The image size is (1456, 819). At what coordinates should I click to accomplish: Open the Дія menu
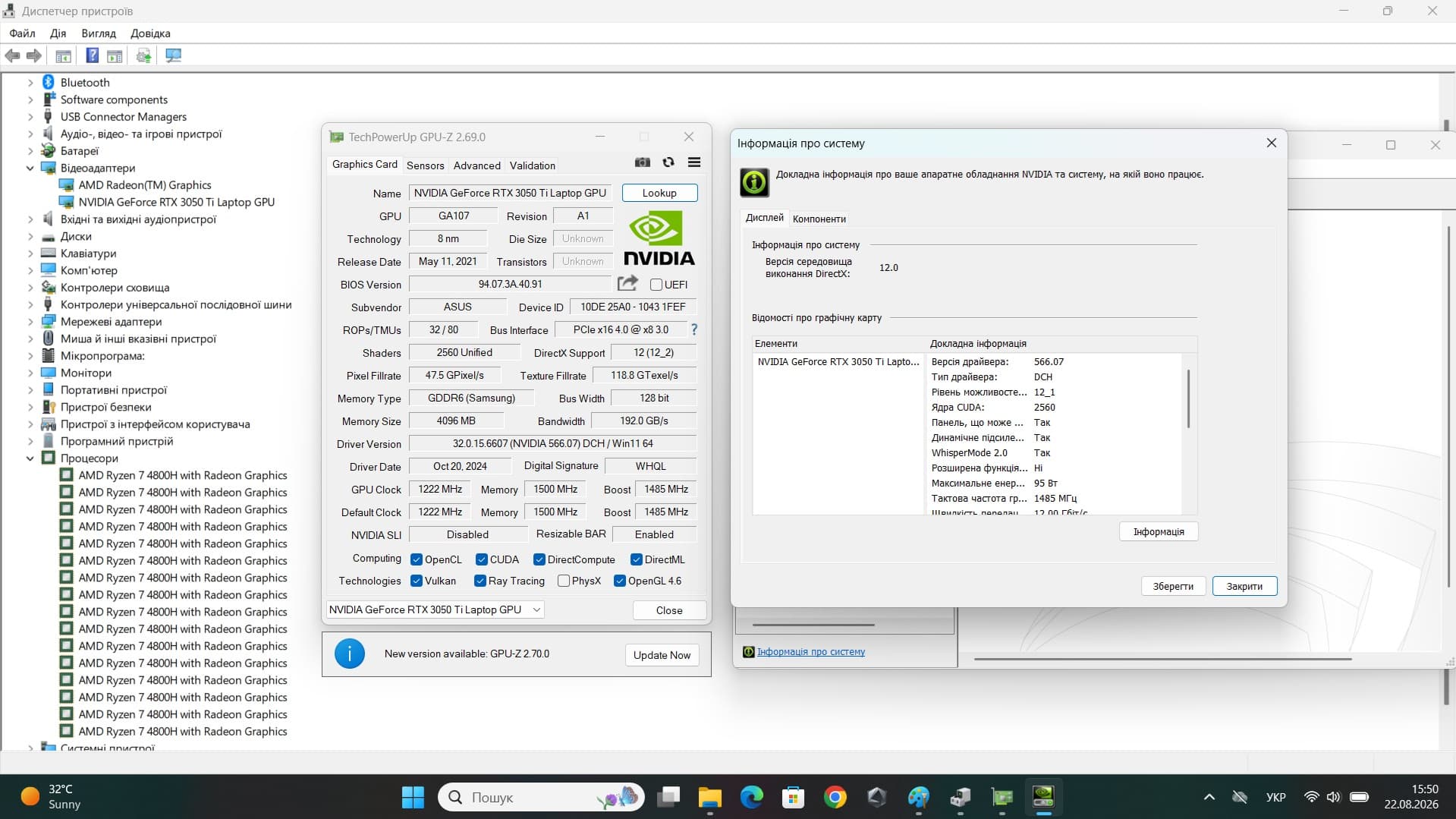click(x=58, y=33)
